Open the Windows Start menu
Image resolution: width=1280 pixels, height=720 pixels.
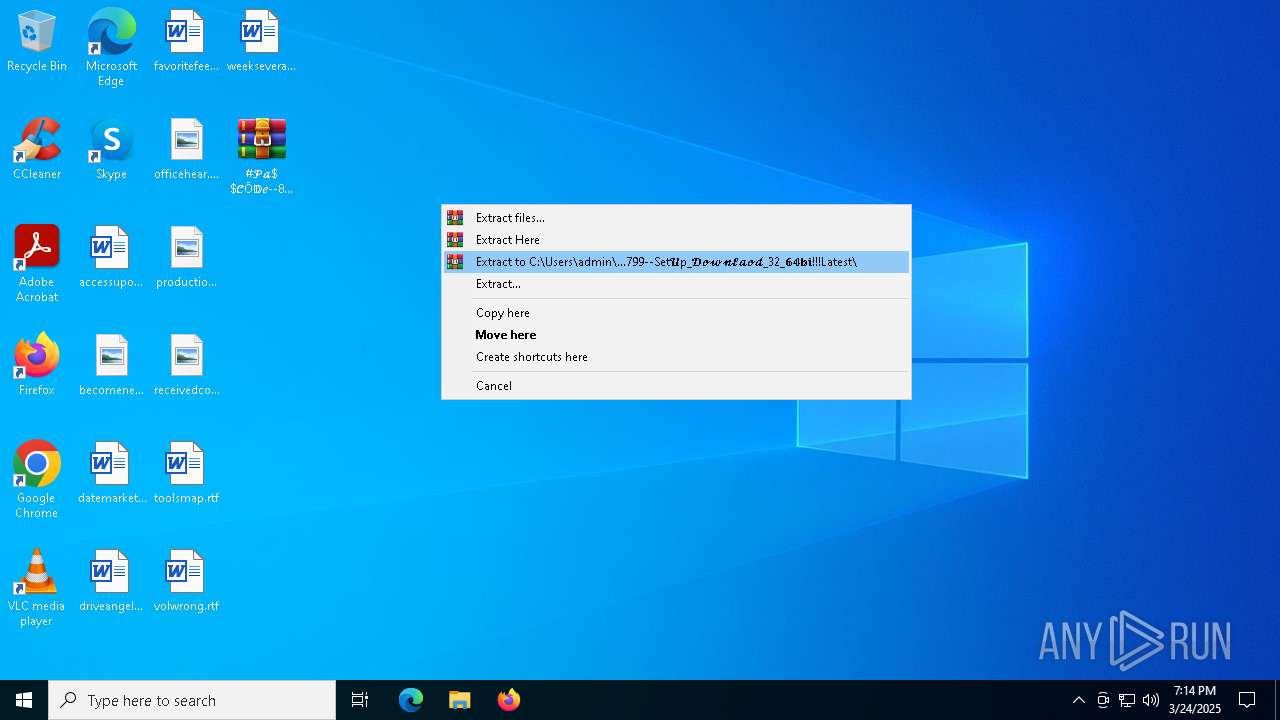24,700
